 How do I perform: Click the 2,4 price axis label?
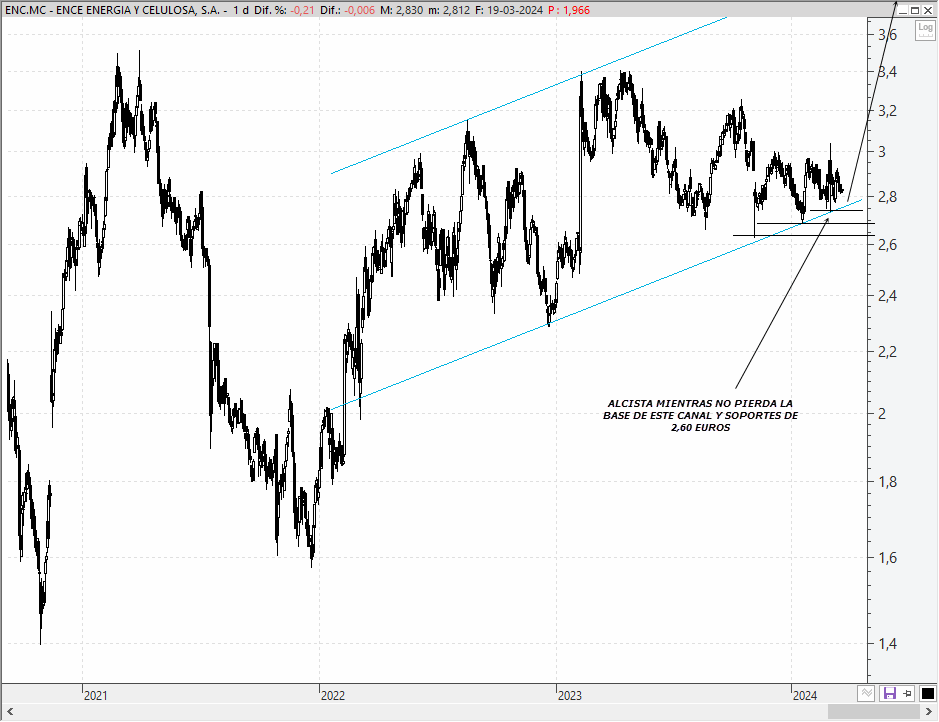pyautogui.click(x=887, y=296)
